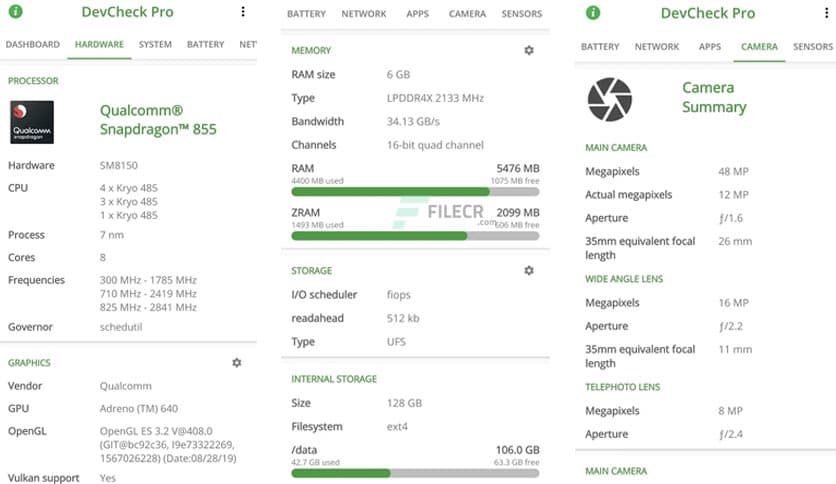Open Battery tab on left screen

(205, 44)
